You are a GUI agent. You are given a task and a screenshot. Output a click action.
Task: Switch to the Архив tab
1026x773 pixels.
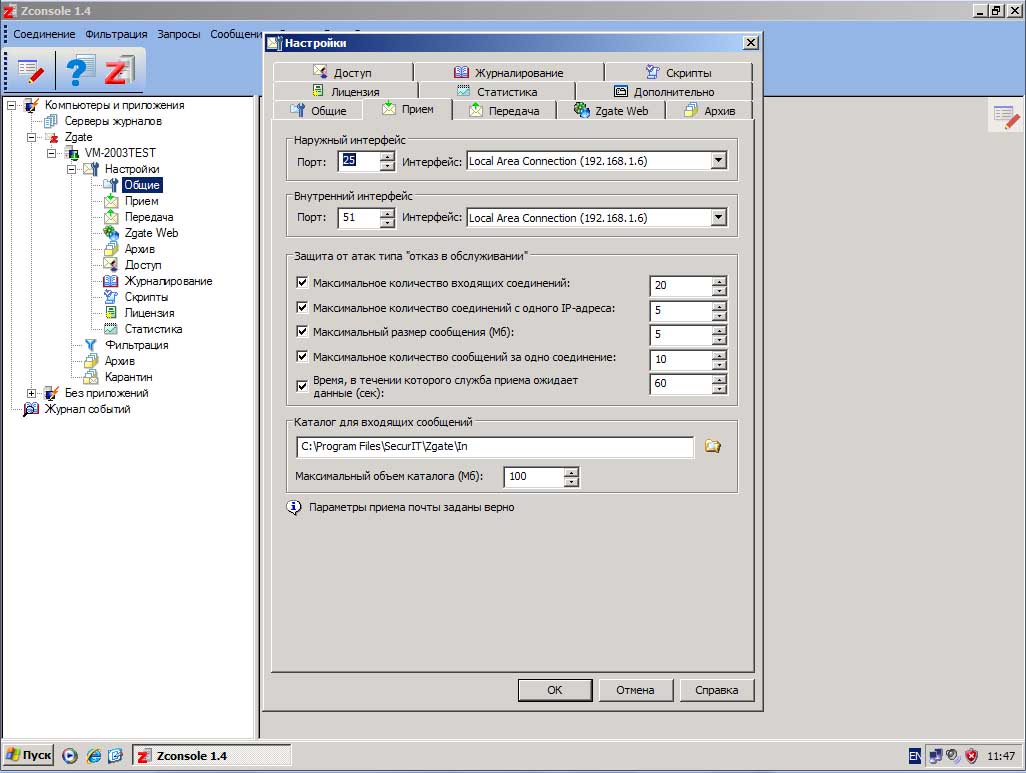point(709,111)
